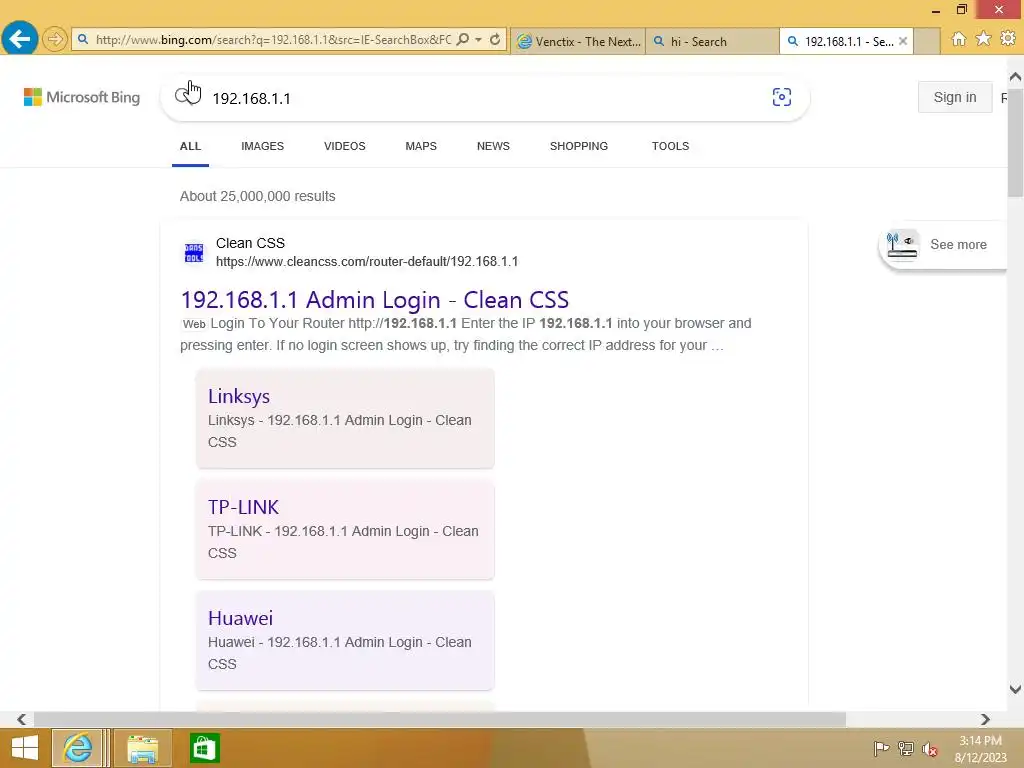Click the browser forward arrow button

[55, 39]
